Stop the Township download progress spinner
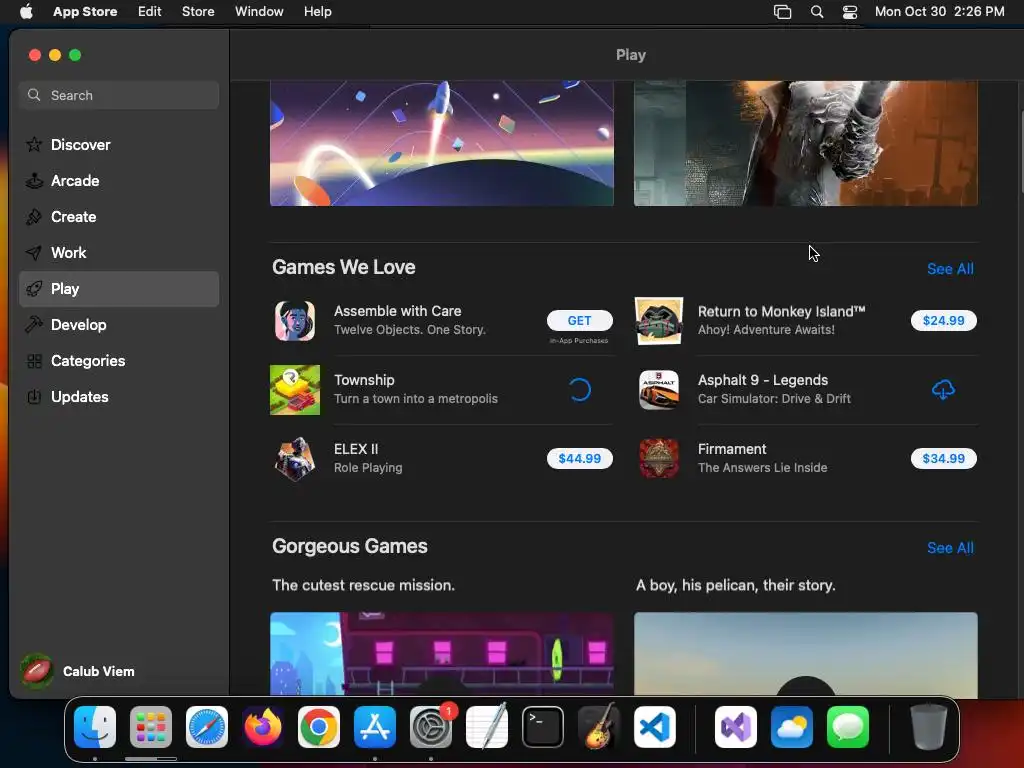The height and width of the screenshot is (768, 1024). (x=579, y=390)
